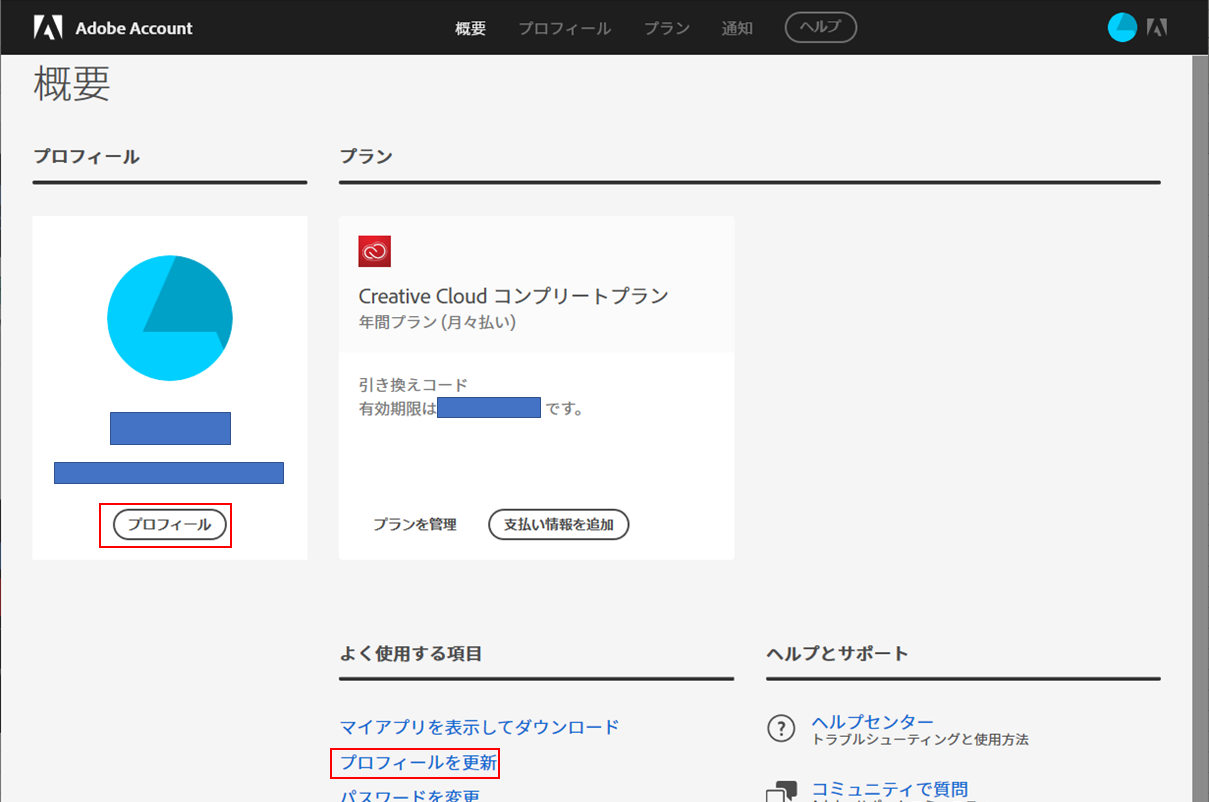
Task: Click トラブルシューティングと使用方法 text
Action: click(x=920, y=740)
